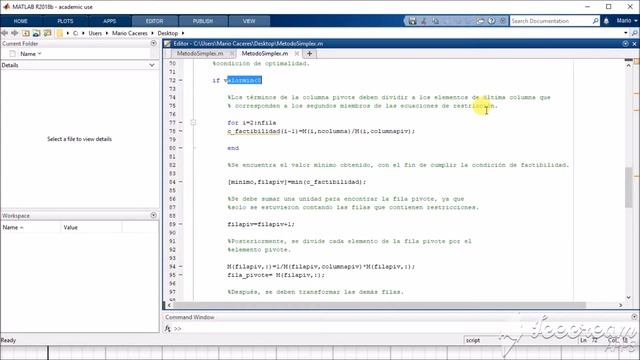Click Desktop in the folder path
The height and width of the screenshot is (360, 640).
tap(168, 33)
